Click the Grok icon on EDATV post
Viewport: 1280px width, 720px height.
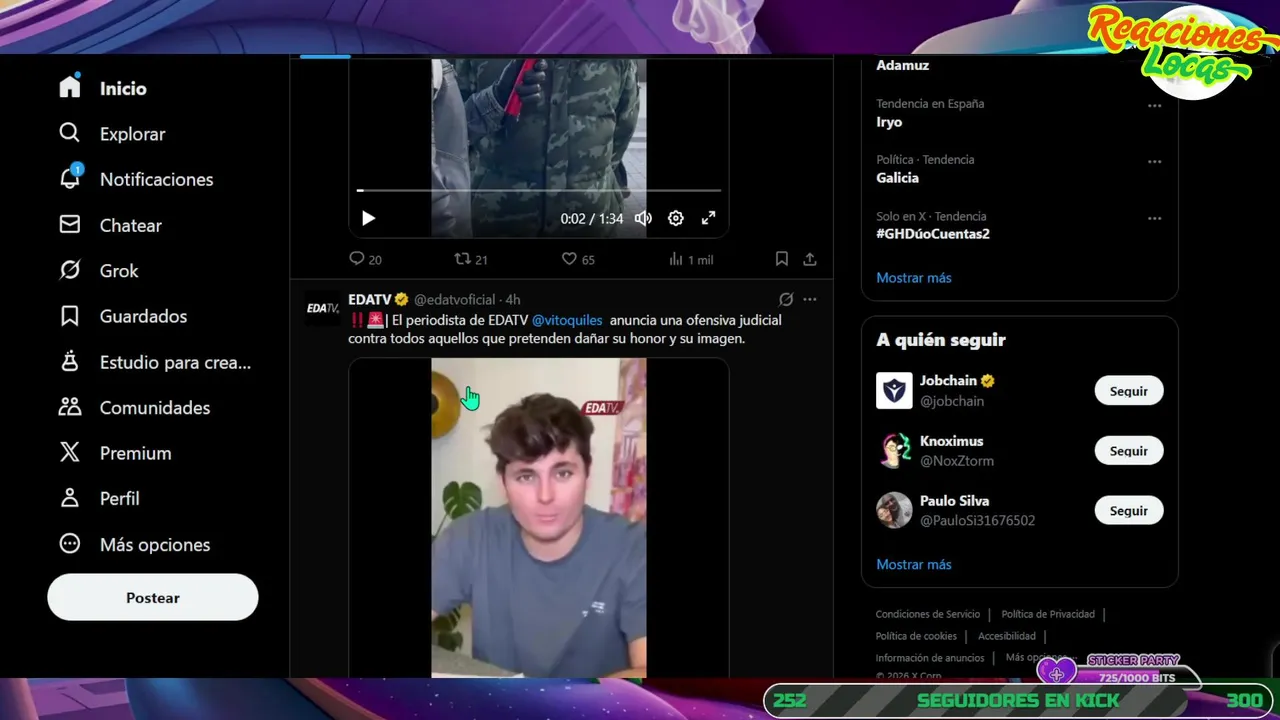(x=786, y=299)
